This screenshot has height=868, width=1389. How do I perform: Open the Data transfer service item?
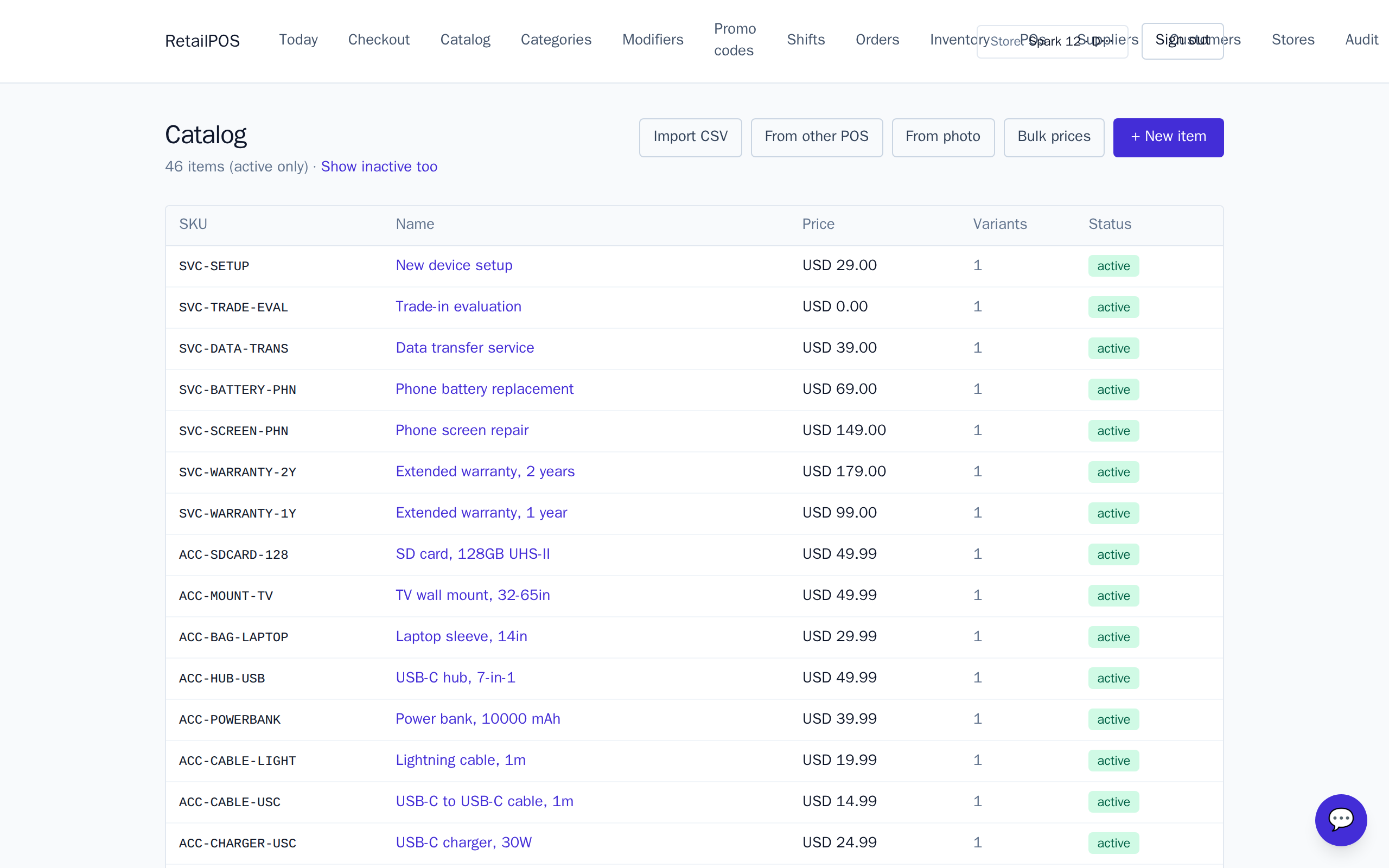(x=465, y=348)
